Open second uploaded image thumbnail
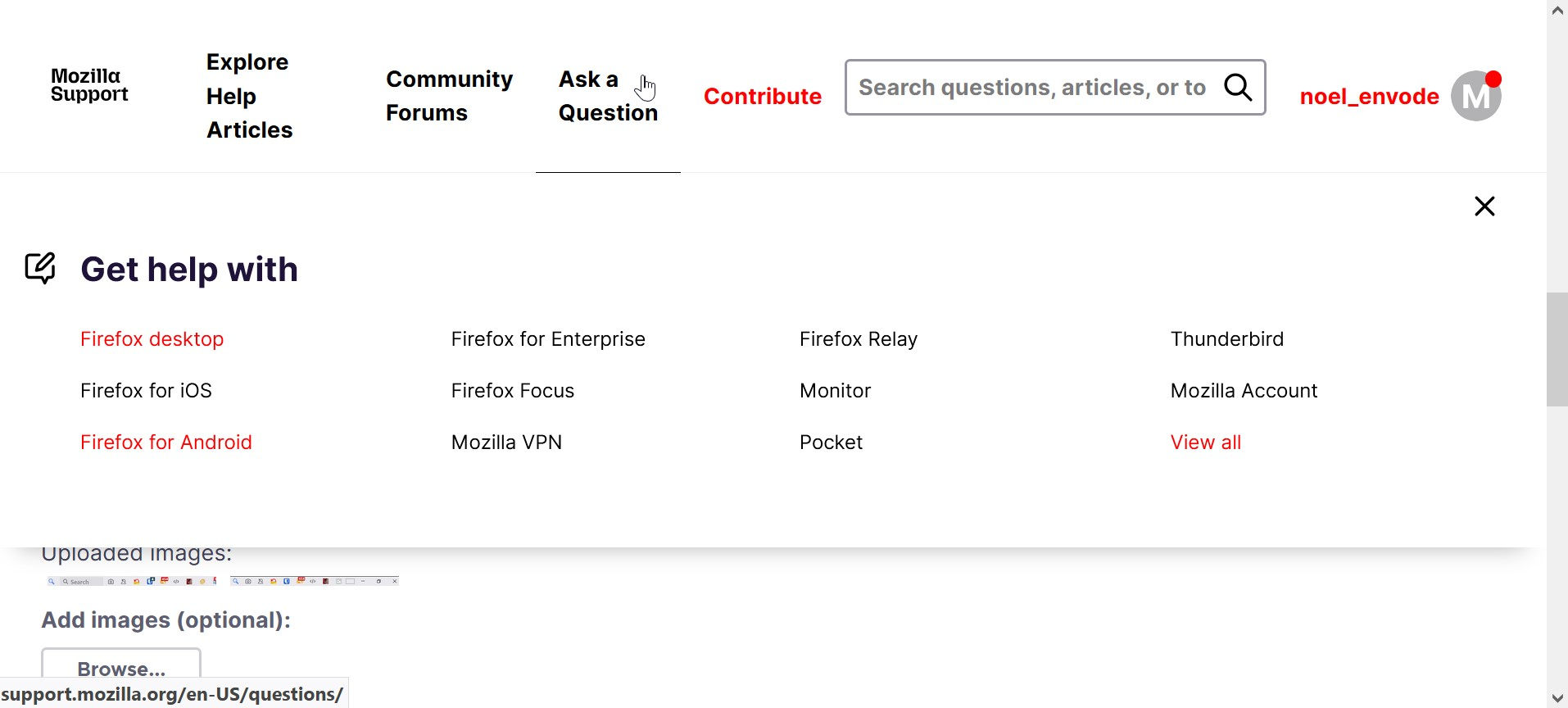The height and width of the screenshot is (708, 1568). coord(314,581)
